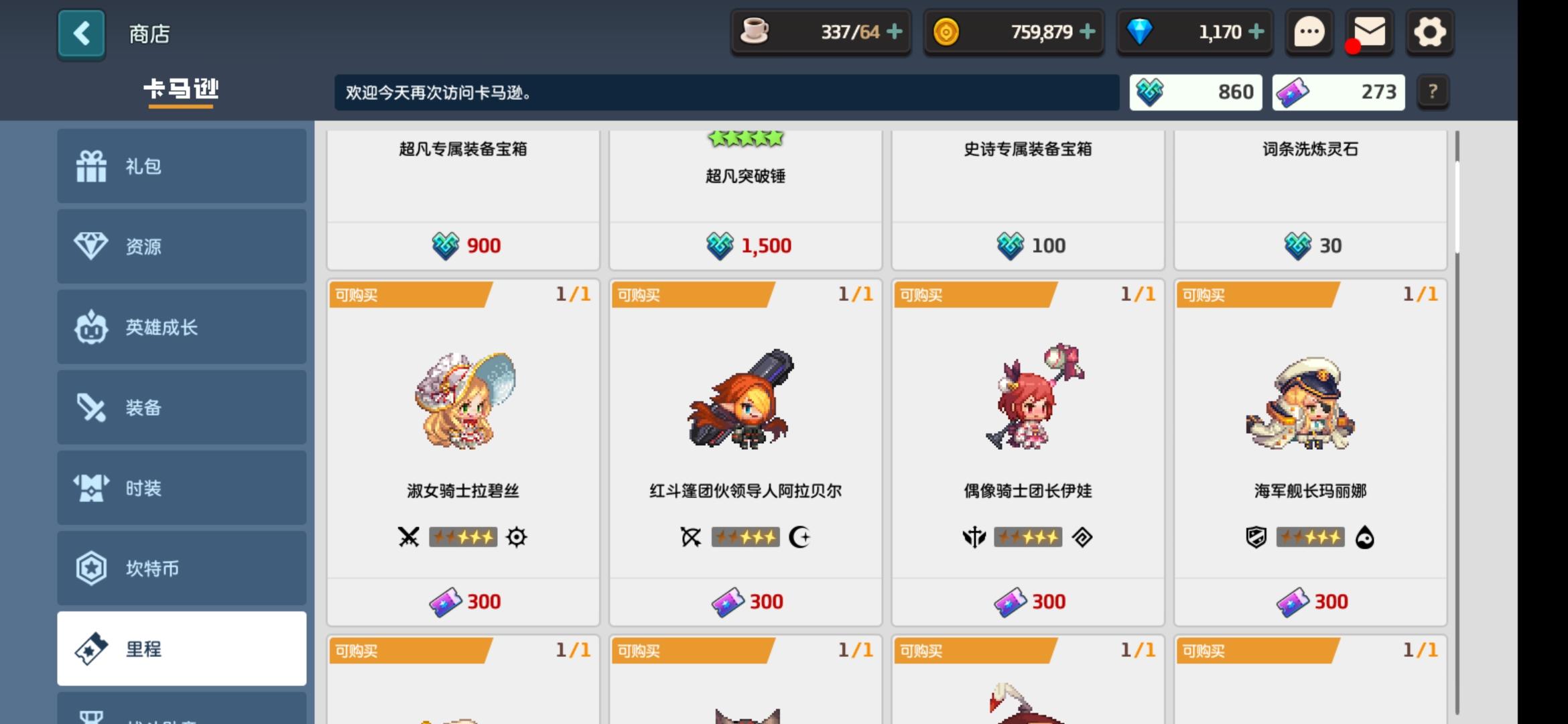
Task: Buy 海军舰长玛丽娜 for 300 tickets
Action: (x=1311, y=602)
